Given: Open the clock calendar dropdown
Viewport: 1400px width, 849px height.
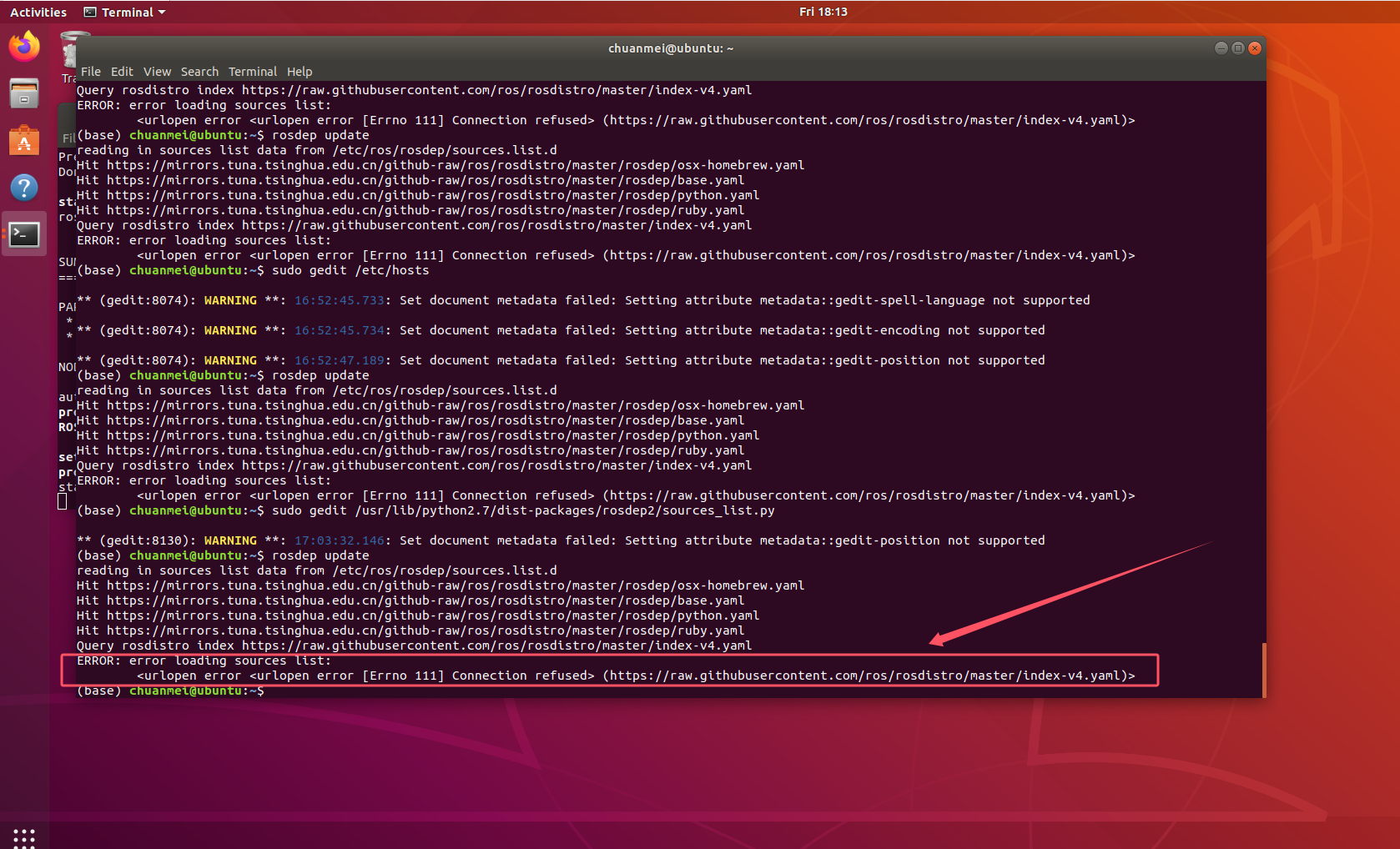Looking at the screenshot, I should coord(823,12).
